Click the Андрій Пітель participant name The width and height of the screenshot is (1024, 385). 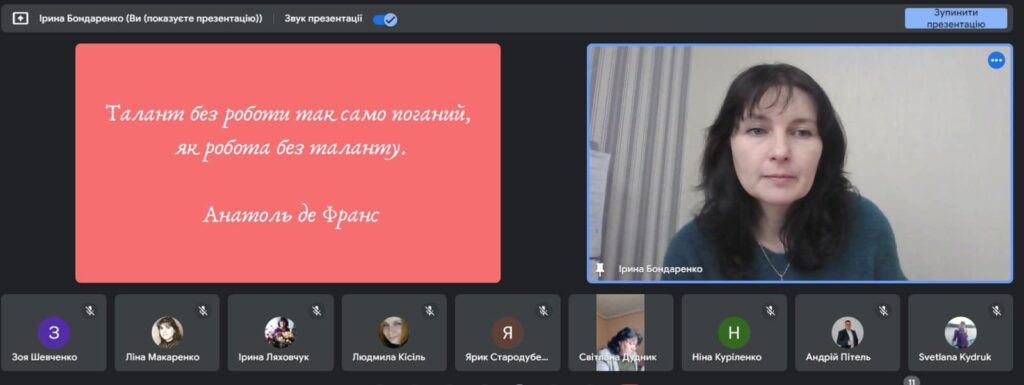pos(847,358)
